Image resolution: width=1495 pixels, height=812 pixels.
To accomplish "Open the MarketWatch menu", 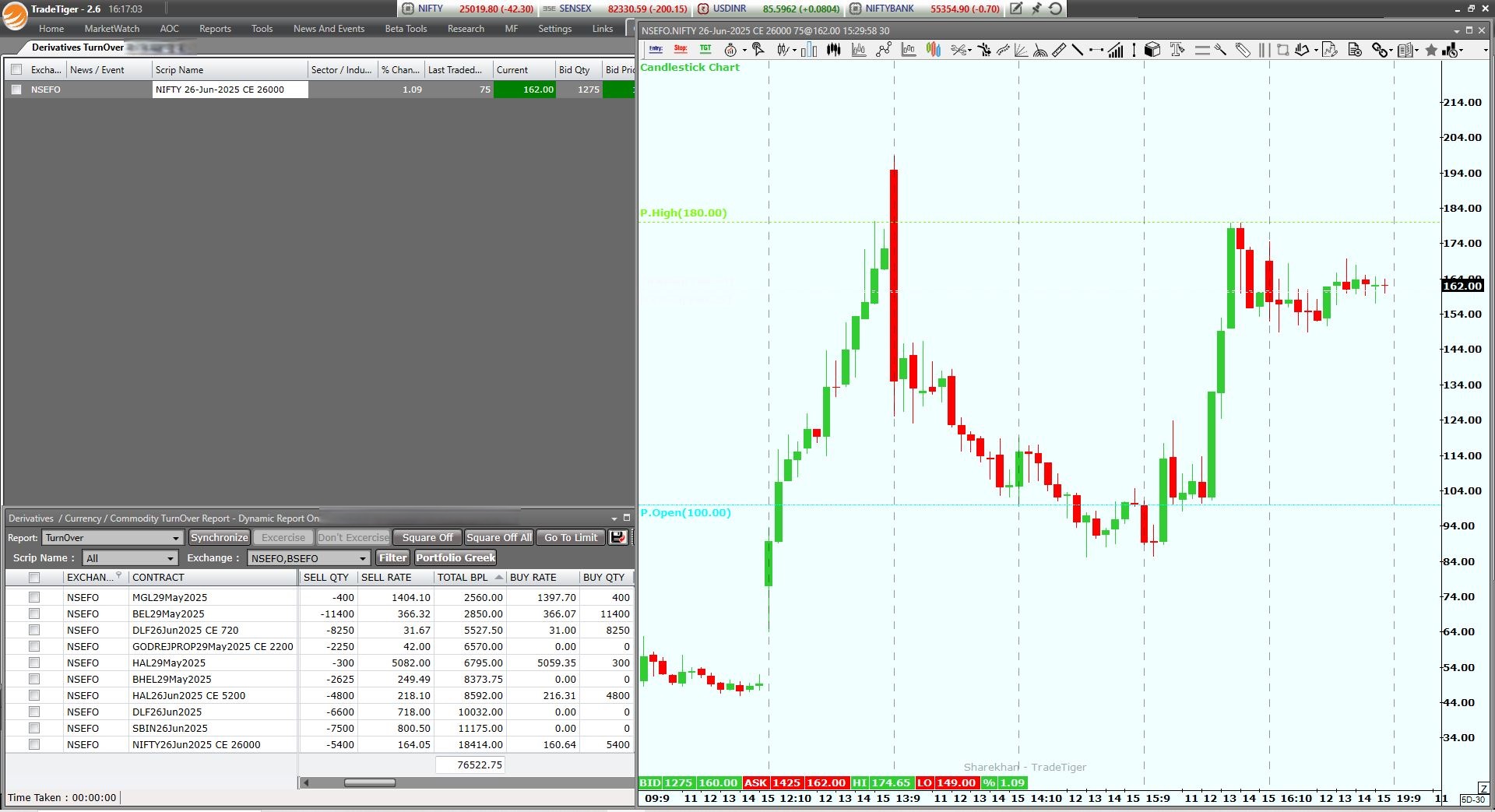I will [112, 28].
